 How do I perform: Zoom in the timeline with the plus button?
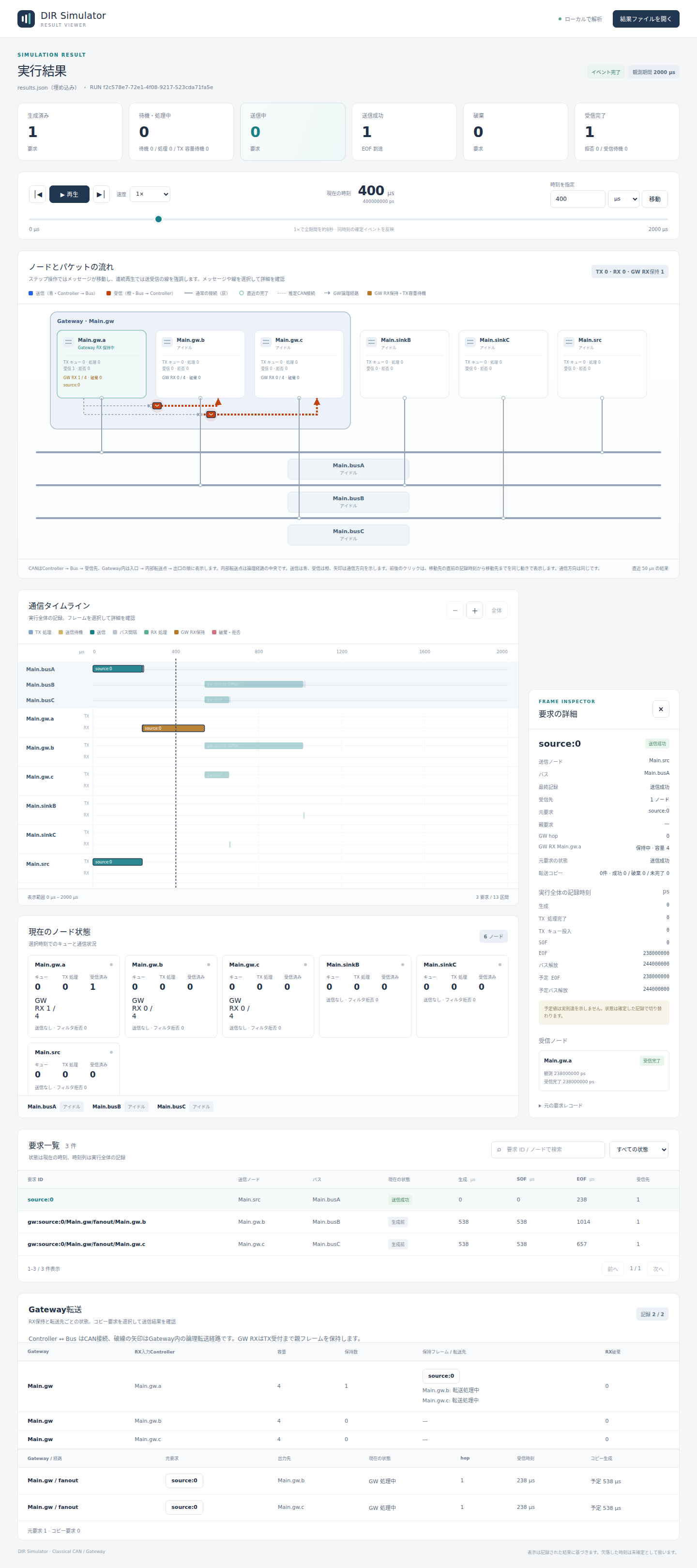click(x=474, y=611)
